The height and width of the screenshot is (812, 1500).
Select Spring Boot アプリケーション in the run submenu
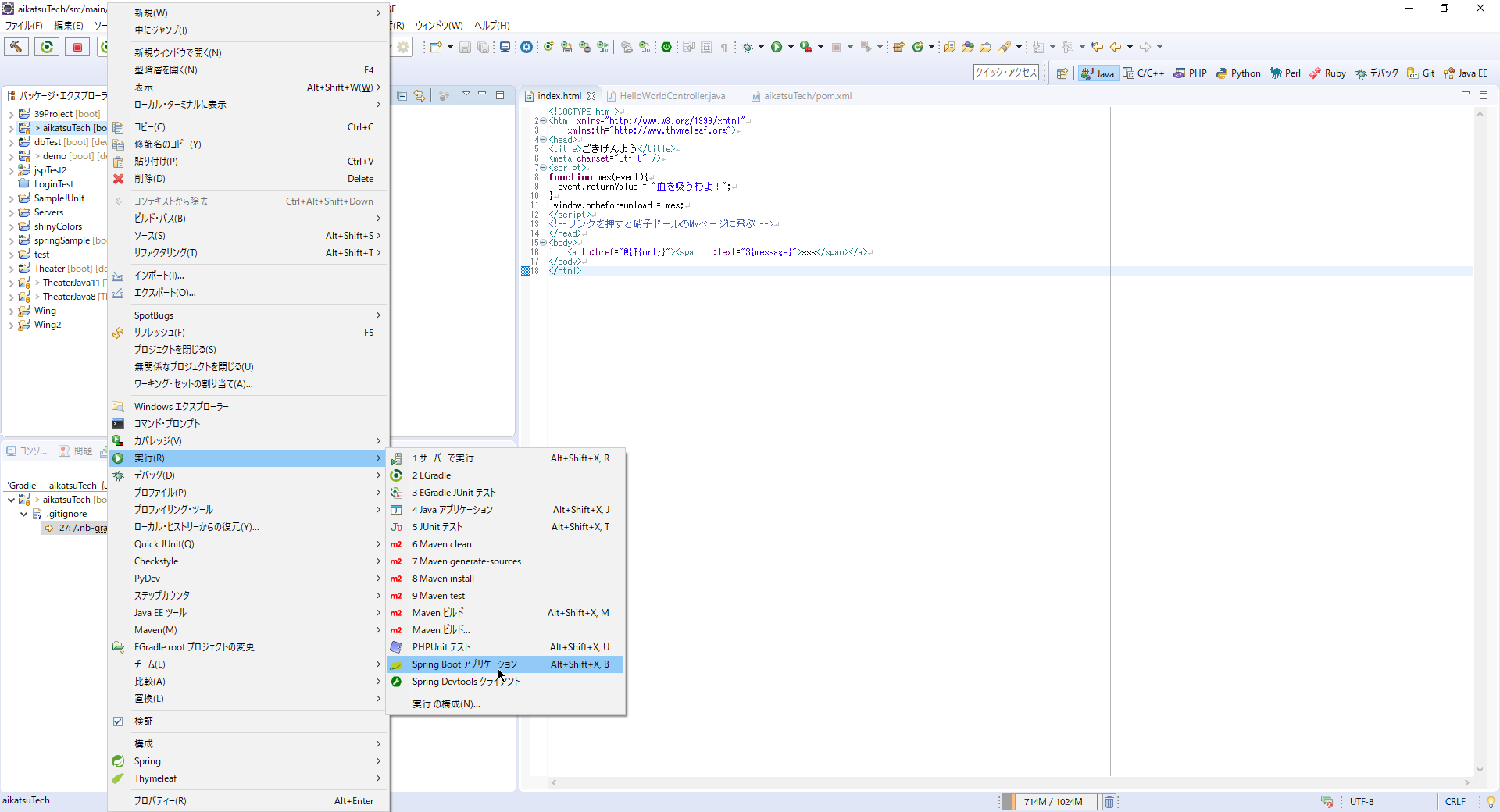[505, 664]
